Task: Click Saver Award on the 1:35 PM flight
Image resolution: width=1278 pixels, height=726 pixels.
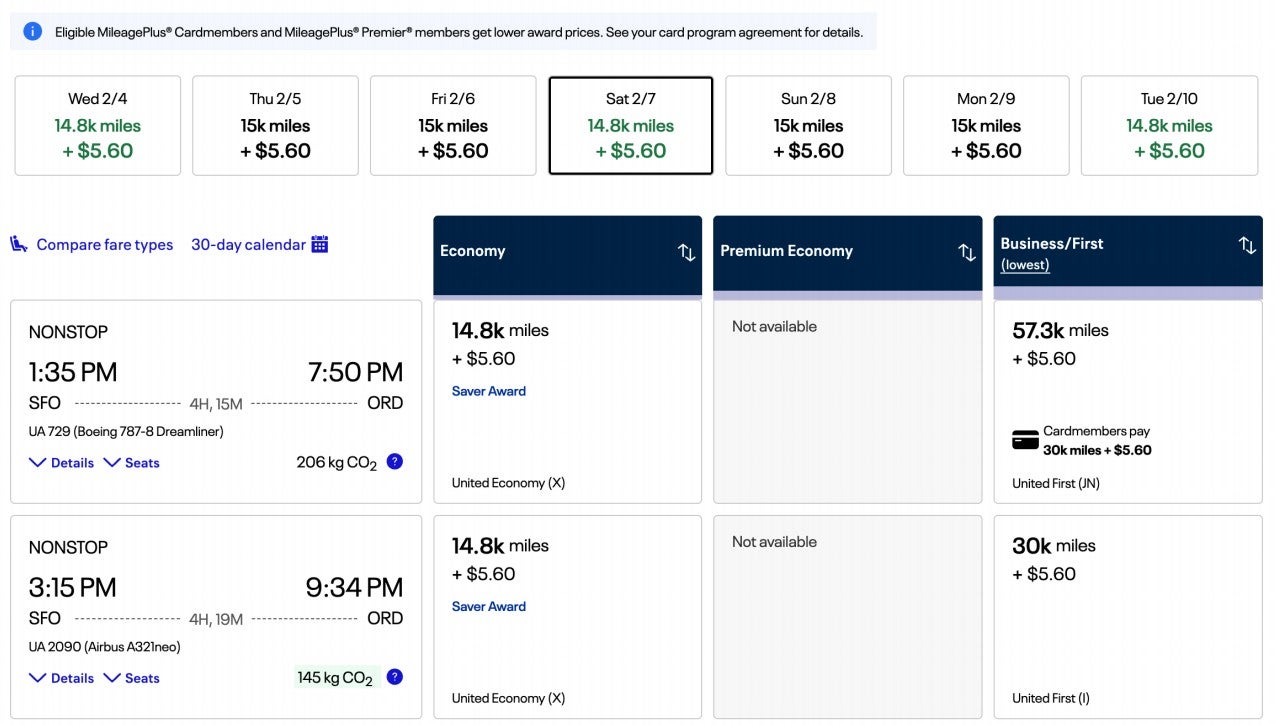Action: tap(488, 391)
